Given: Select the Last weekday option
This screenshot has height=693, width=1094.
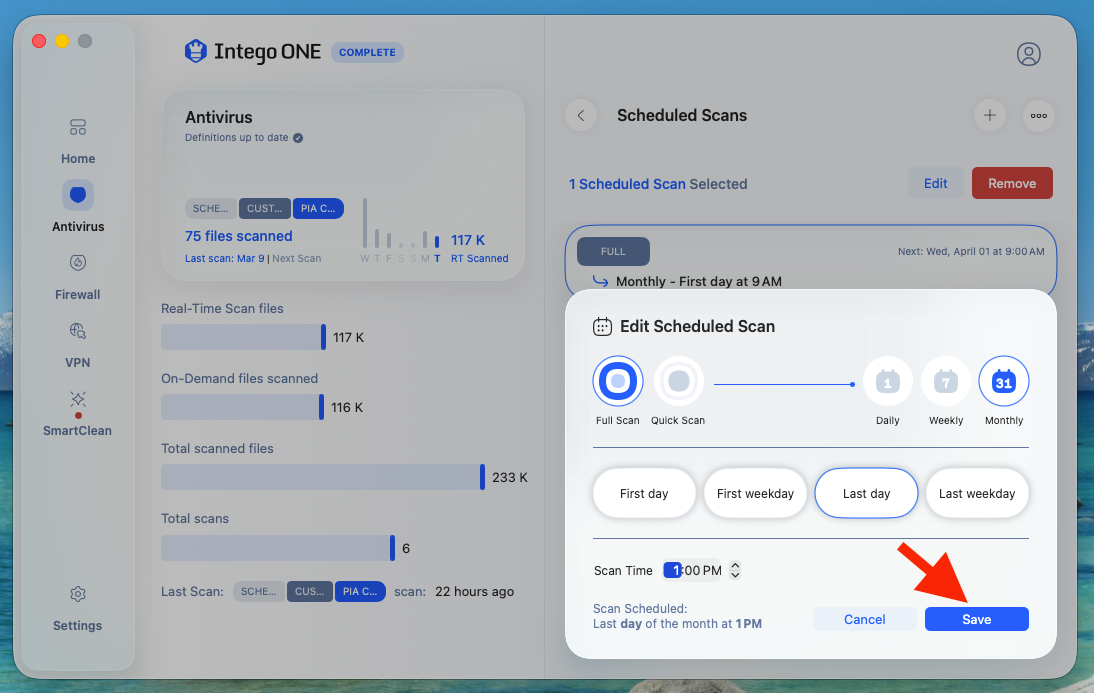Looking at the screenshot, I should [x=977, y=493].
